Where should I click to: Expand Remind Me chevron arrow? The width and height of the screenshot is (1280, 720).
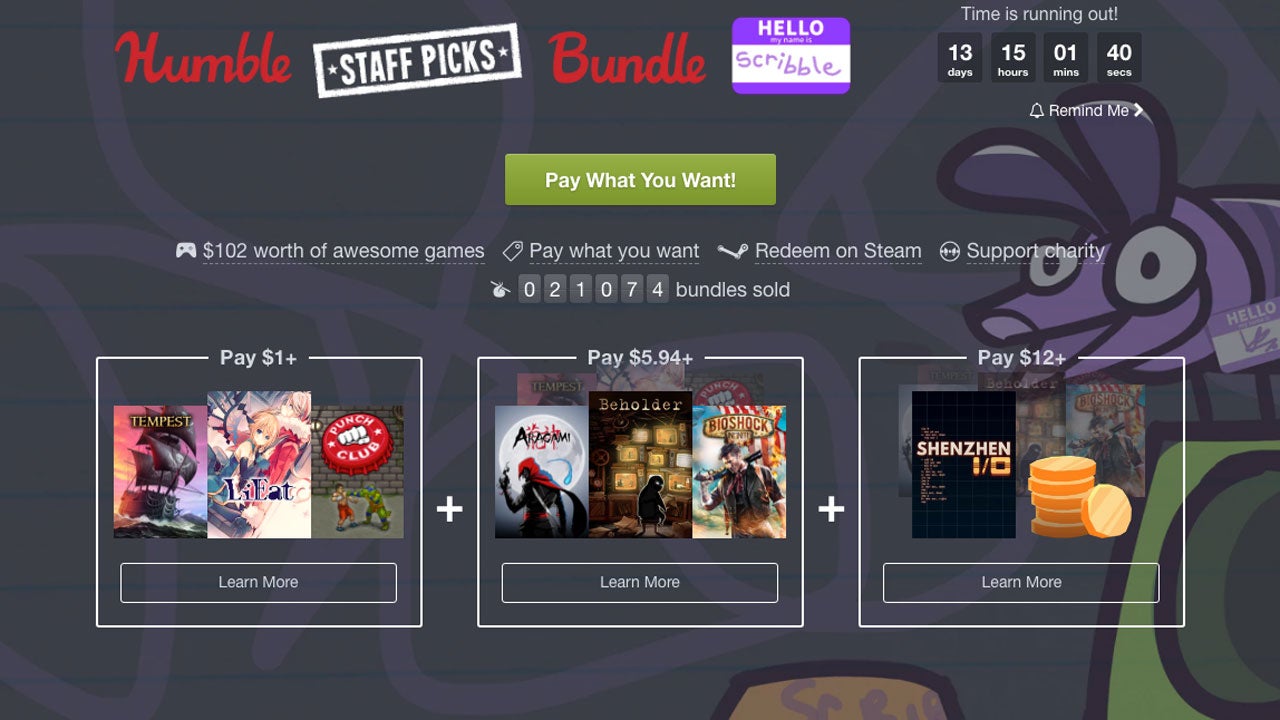tap(1138, 111)
